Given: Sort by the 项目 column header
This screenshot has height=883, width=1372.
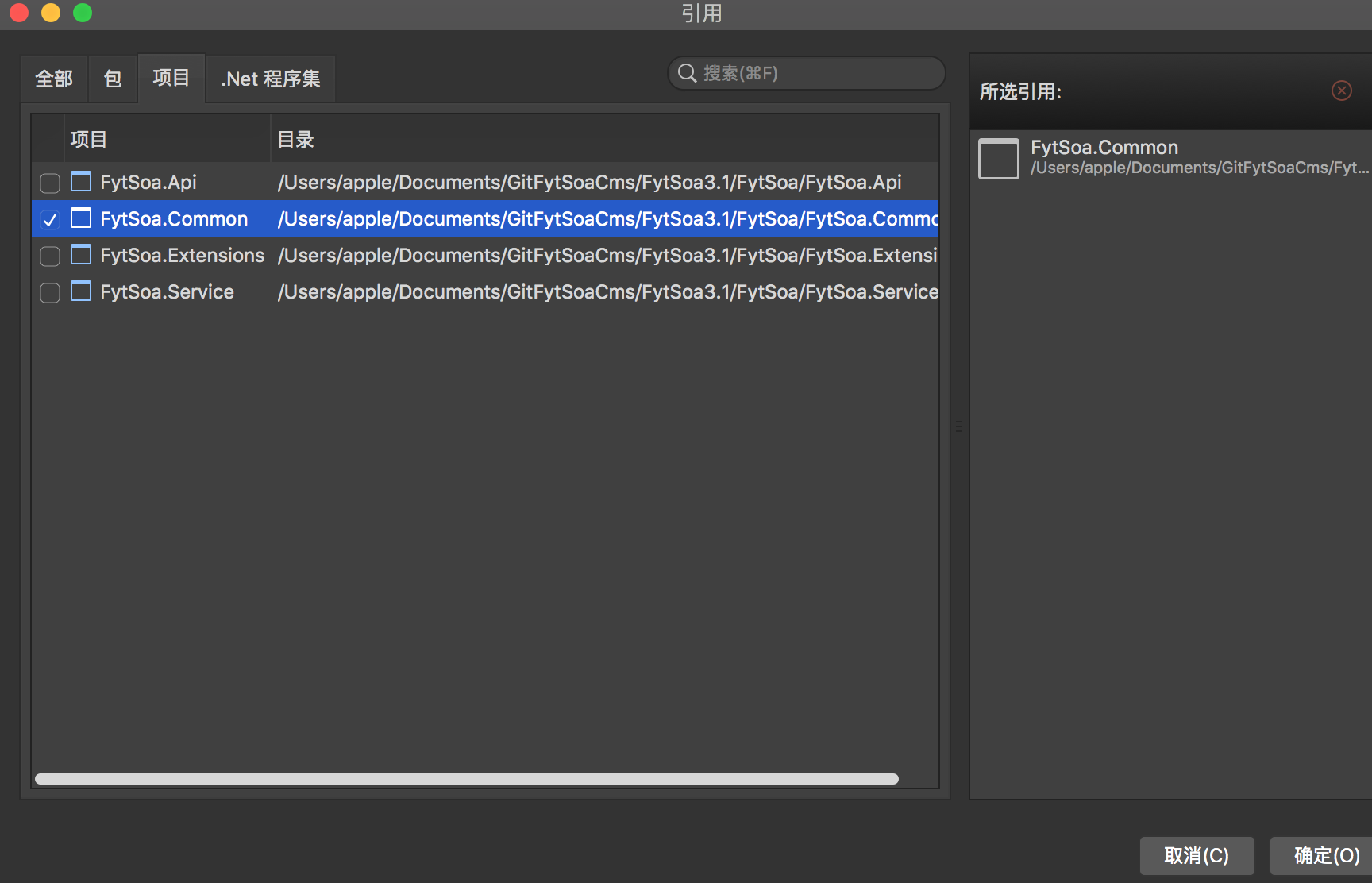Looking at the screenshot, I should pos(168,139).
